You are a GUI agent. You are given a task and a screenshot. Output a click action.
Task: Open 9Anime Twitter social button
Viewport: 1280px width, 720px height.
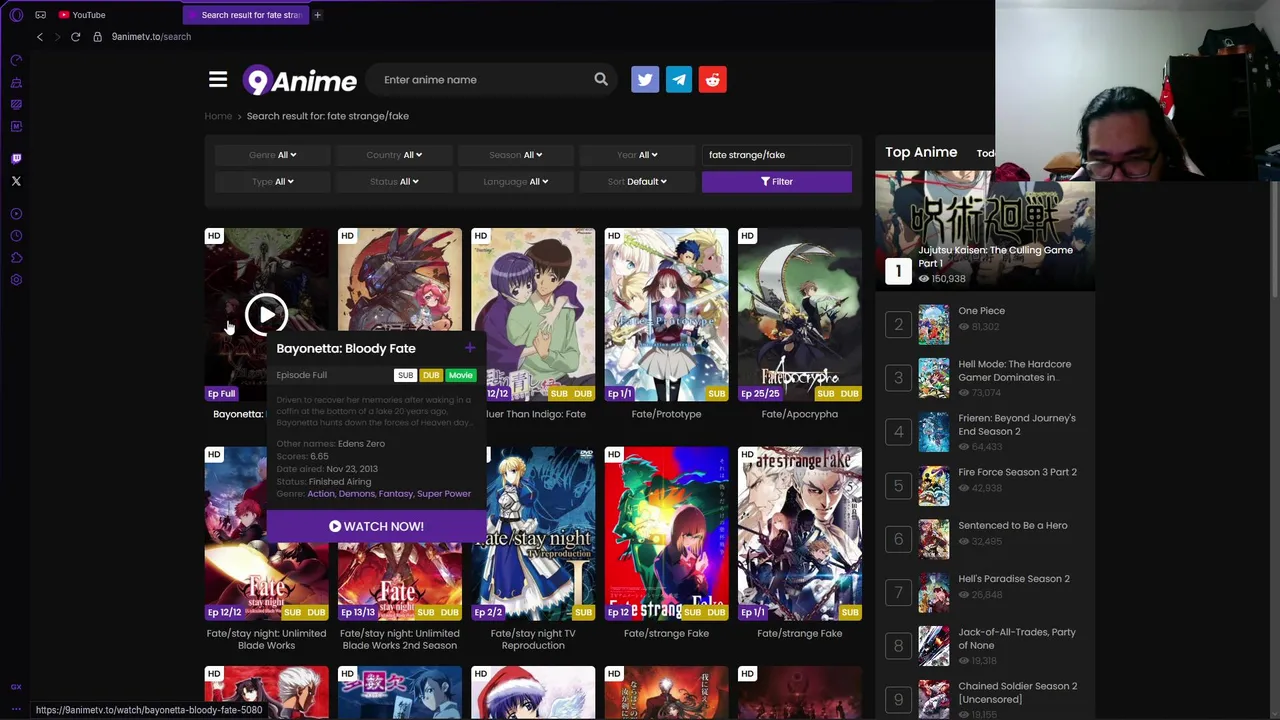coord(645,80)
